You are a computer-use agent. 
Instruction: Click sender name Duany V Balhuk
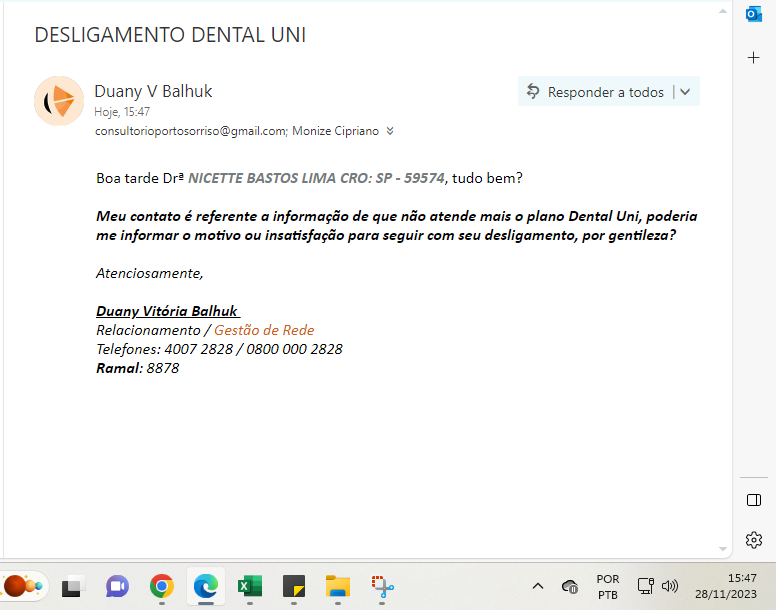pyautogui.click(x=153, y=92)
